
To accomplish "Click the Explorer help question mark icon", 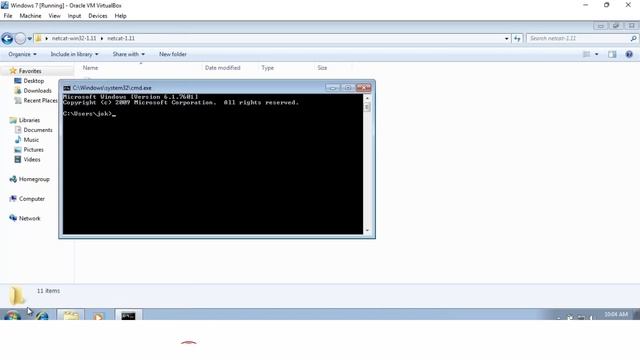I will (x=629, y=54).
